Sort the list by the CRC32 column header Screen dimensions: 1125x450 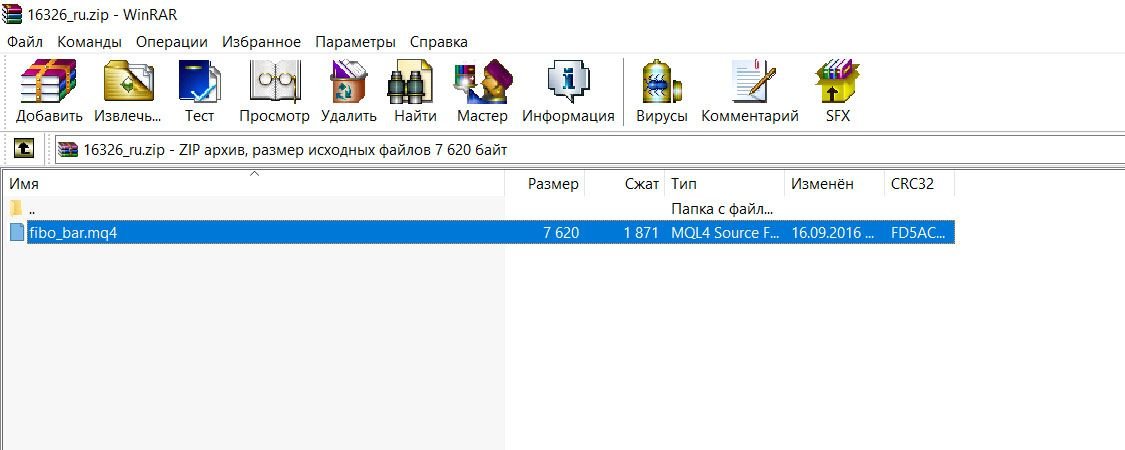pos(920,184)
